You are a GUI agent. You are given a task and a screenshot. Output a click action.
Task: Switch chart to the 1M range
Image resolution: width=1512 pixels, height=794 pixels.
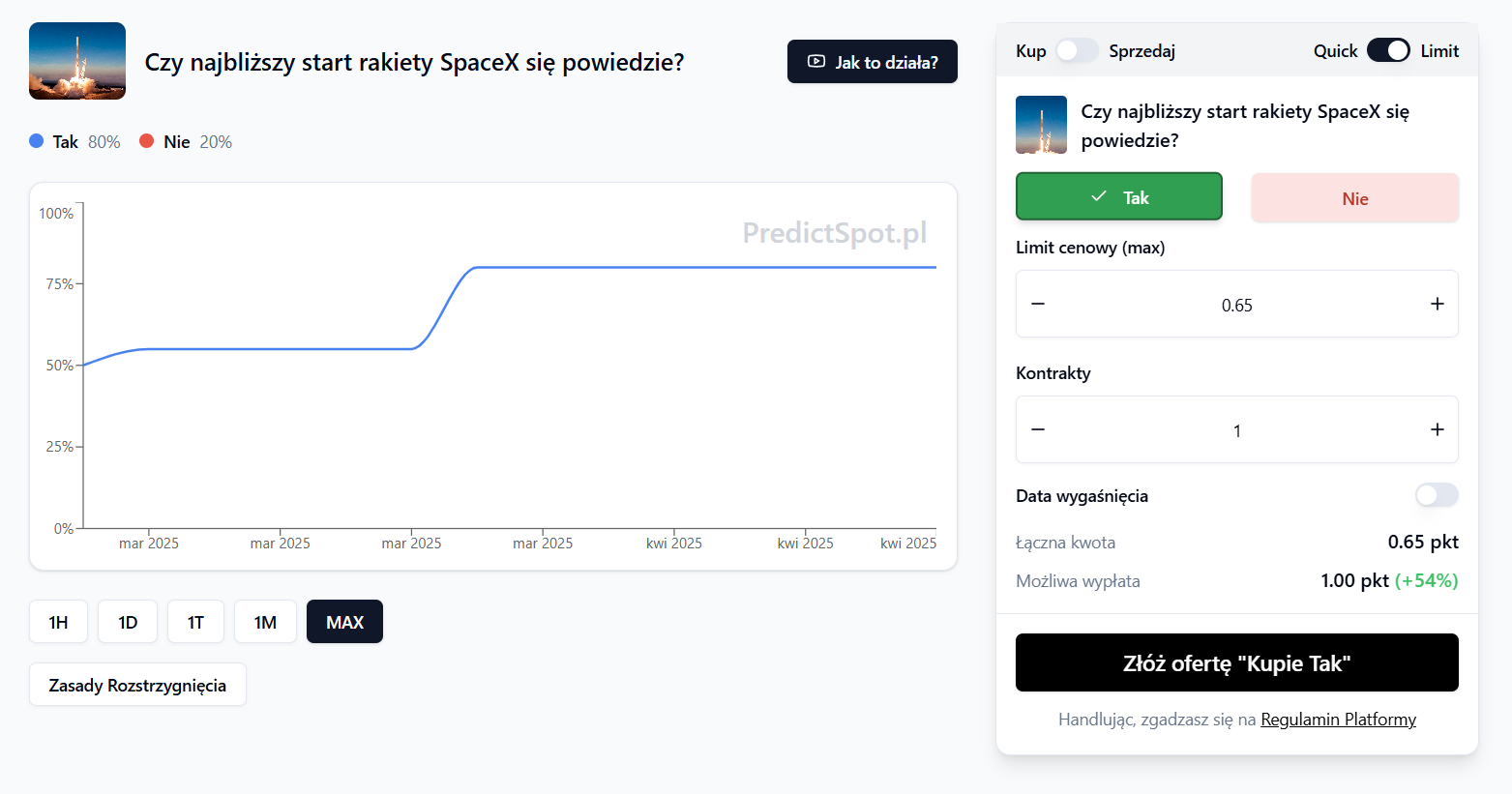(x=265, y=622)
